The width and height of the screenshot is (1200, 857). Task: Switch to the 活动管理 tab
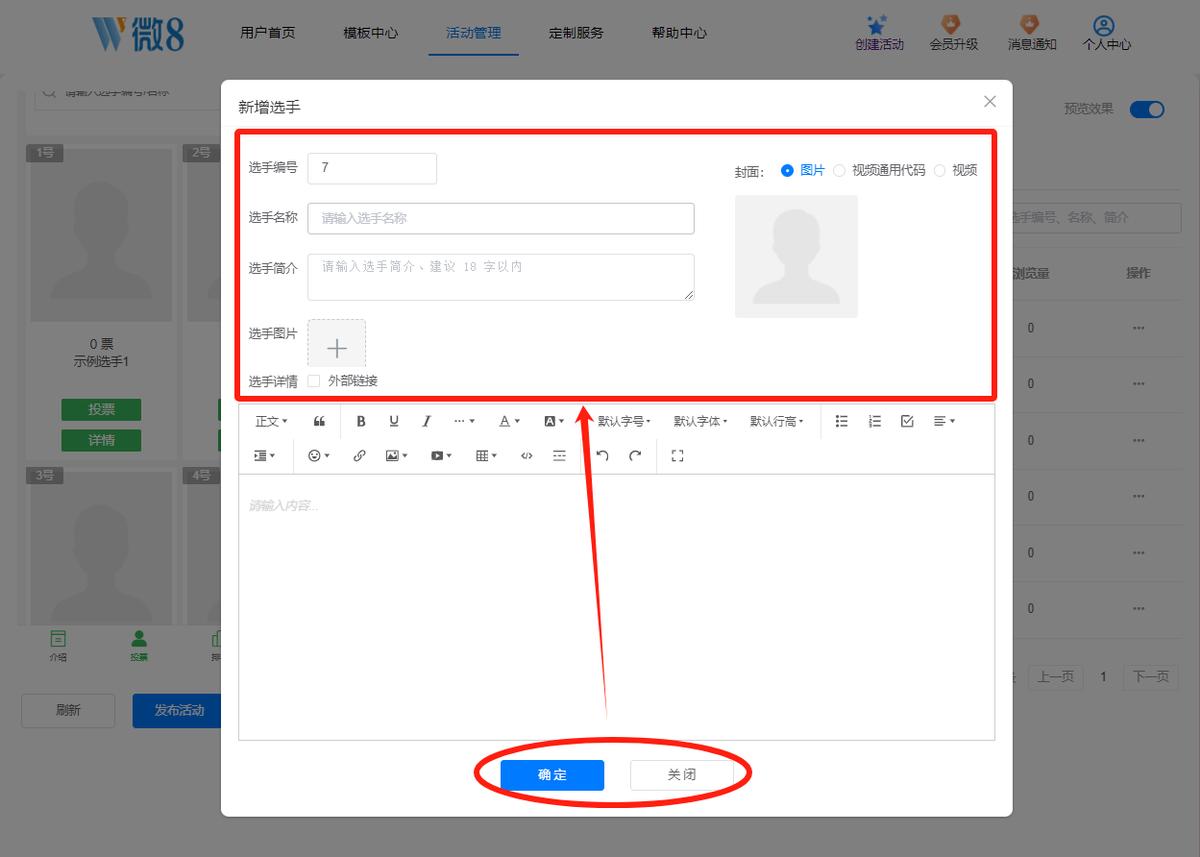474,33
